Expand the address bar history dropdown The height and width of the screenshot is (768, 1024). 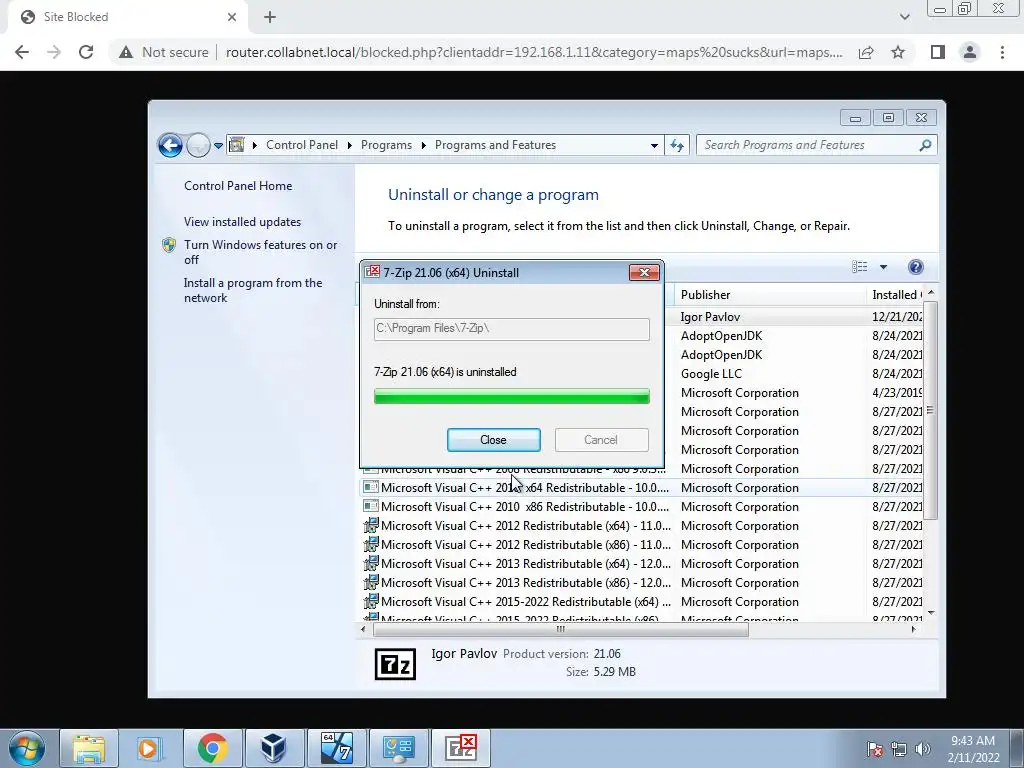[654, 146]
